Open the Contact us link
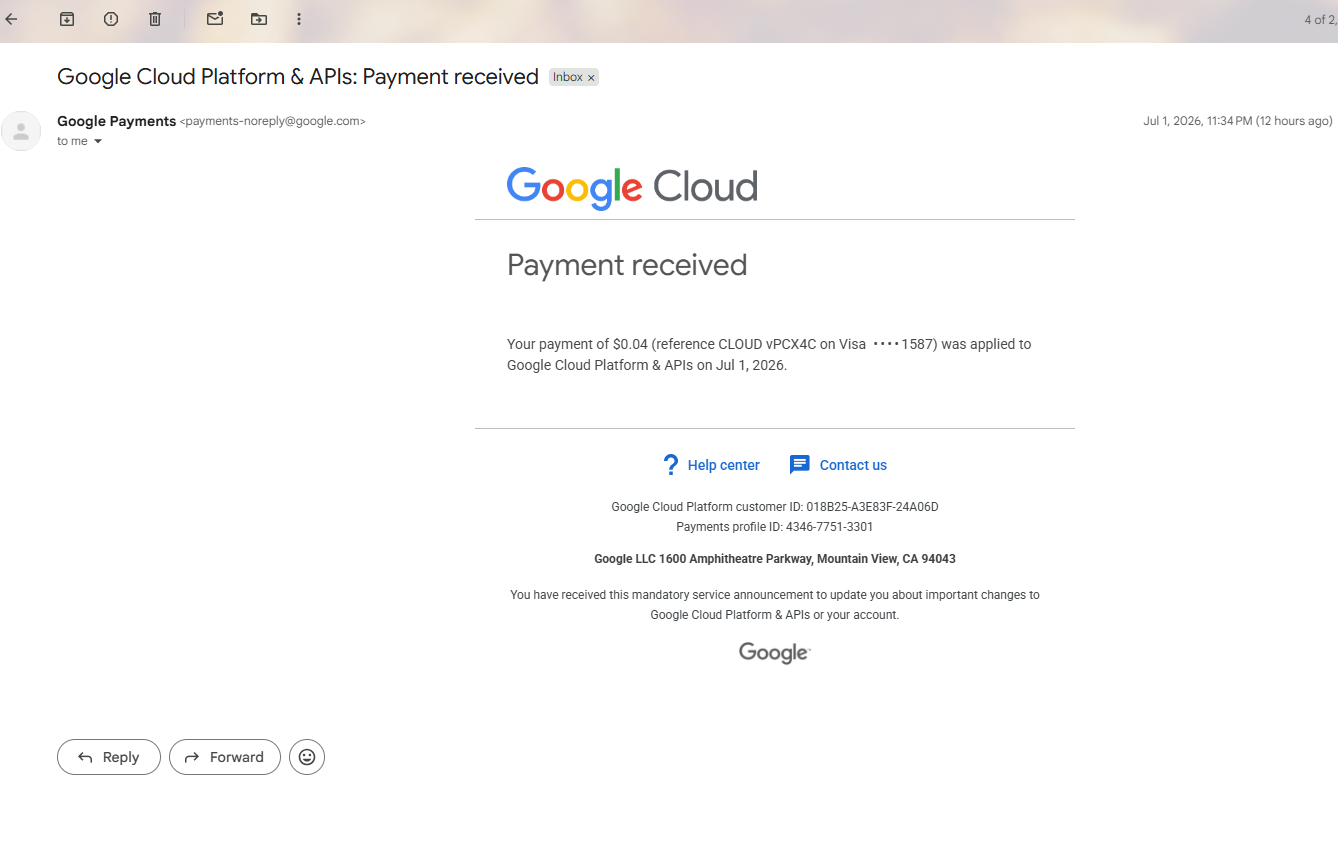This screenshot has width=1338, height=842. coord(853,465)
